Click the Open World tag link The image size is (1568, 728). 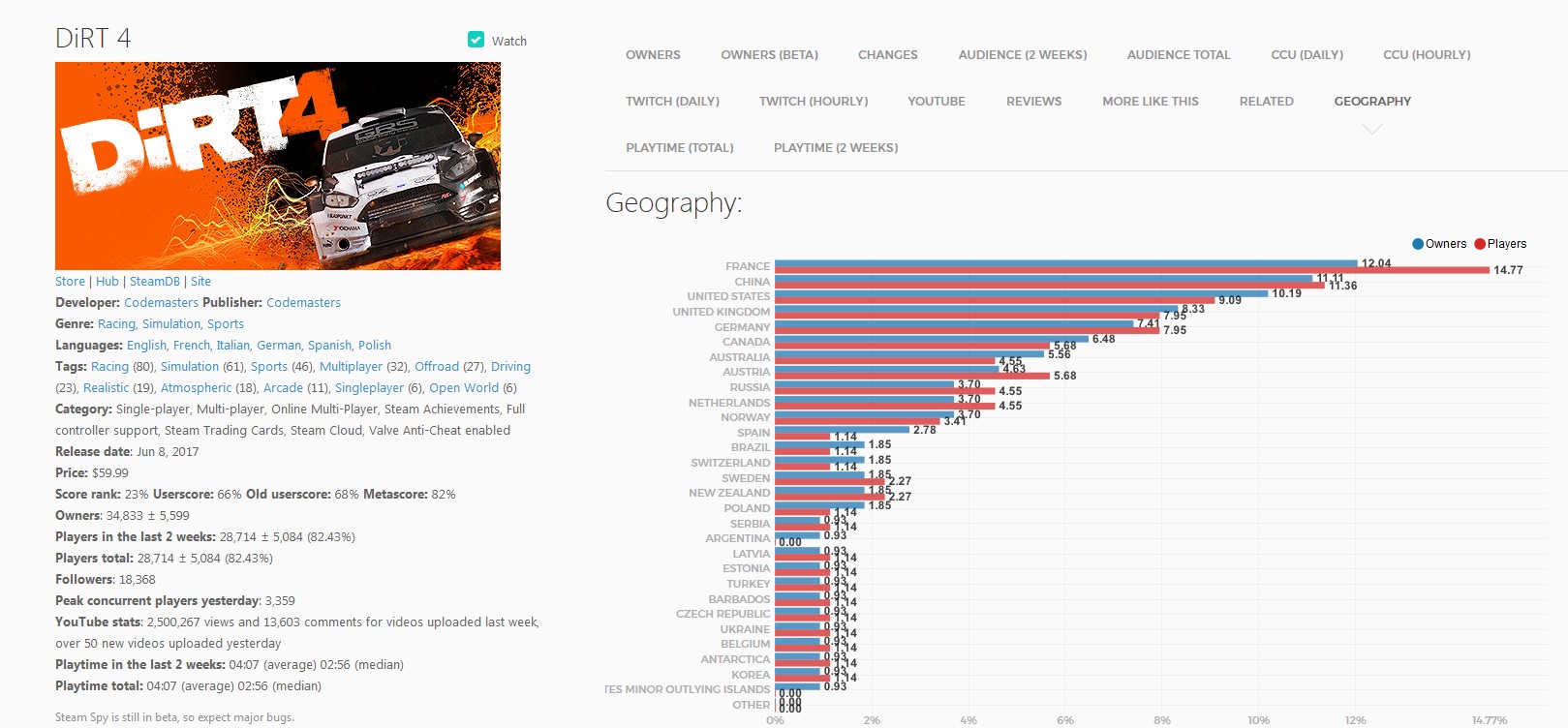pyautogui.click(x=464, y=388)
